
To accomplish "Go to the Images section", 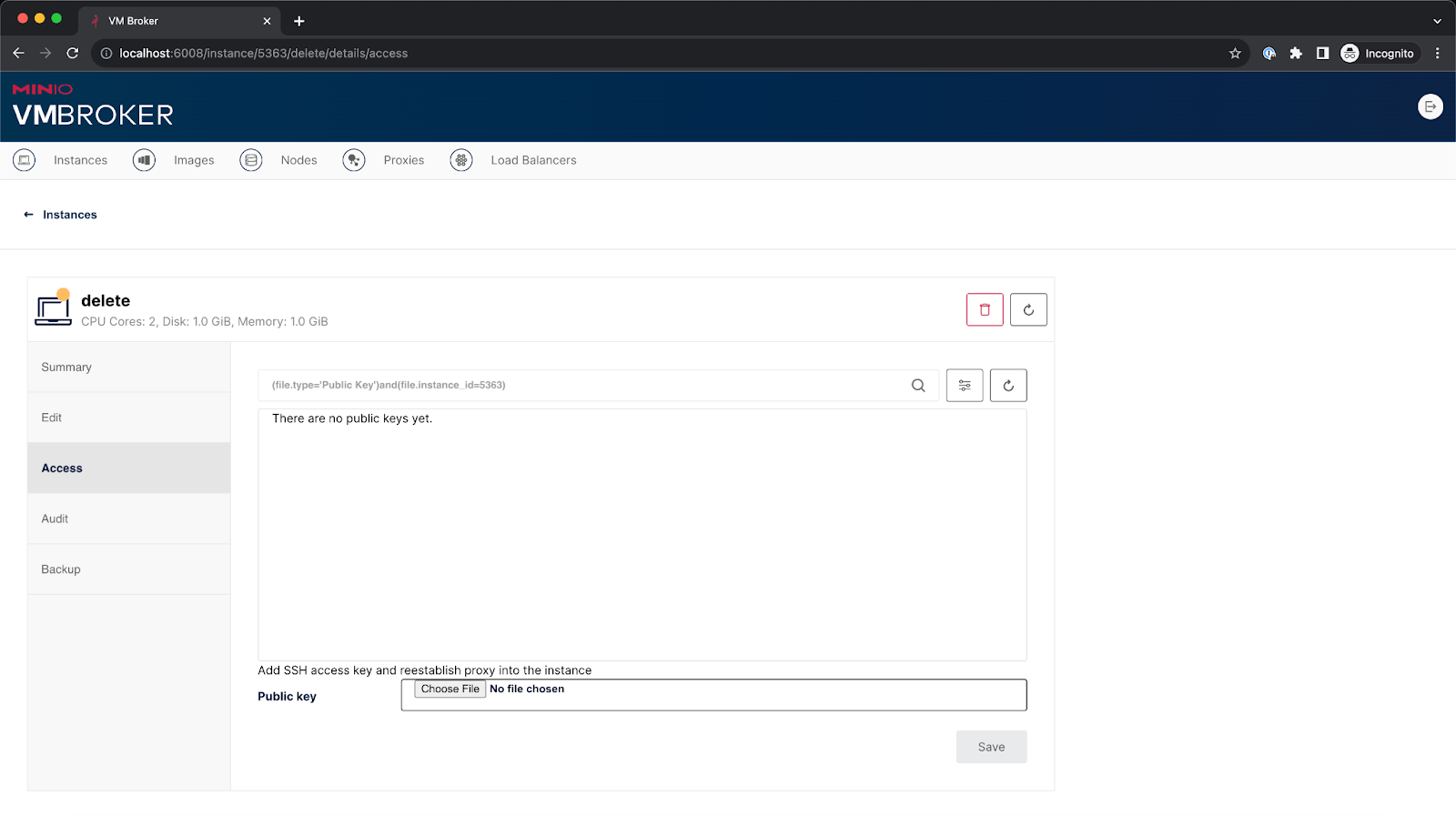I will pos(193,160).
